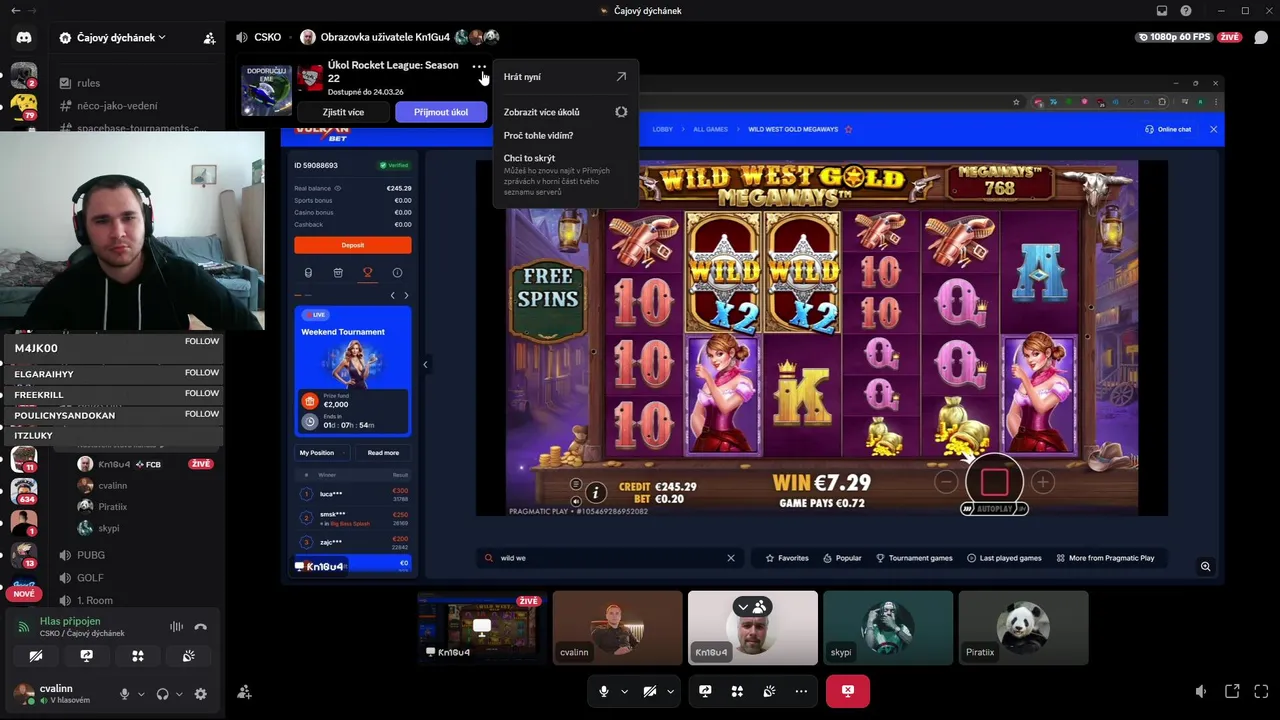This screenshot has height=720, width=1280.
Task: Open activities in bottom call controls
Action: (x=737, y=691)
